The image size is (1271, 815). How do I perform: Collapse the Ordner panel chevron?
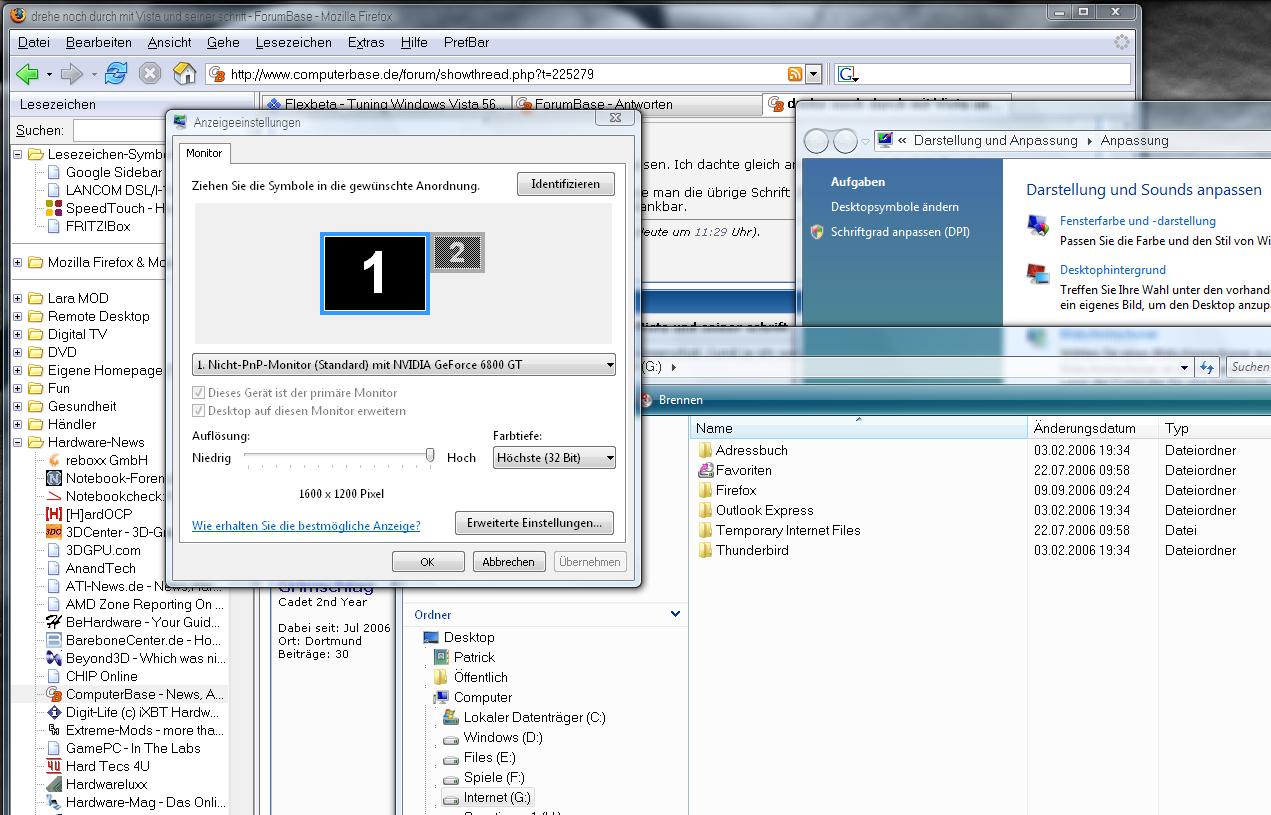(675, 614)
